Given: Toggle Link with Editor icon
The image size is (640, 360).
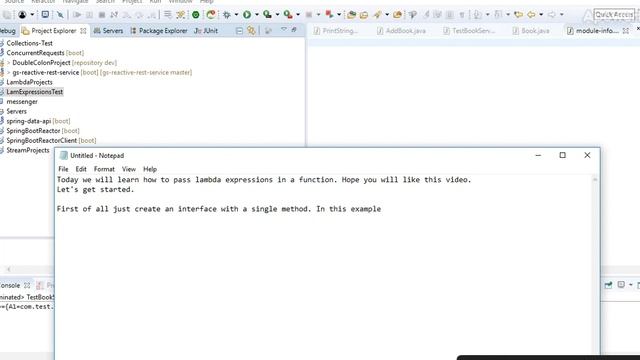Looking at the screenshot, I should [x=251, y=31].
